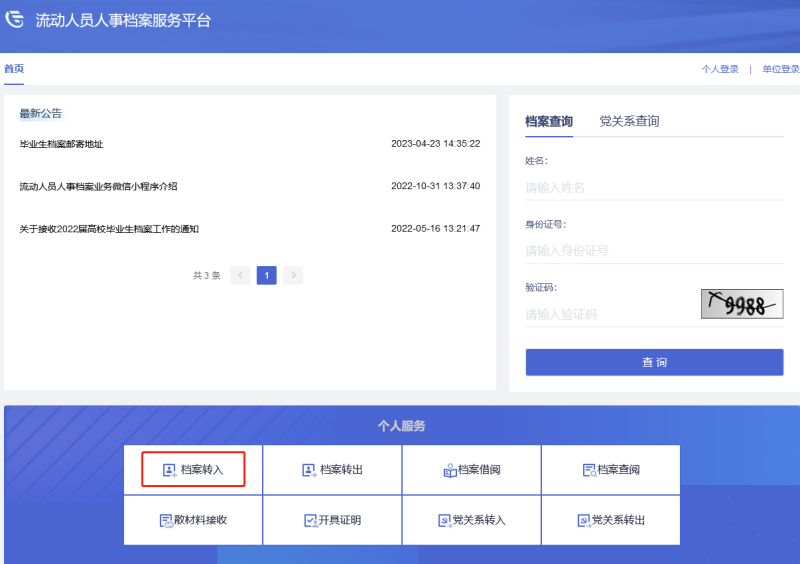Click the 最新公告 heading
This screenshot has height=564, width=800.
point(41,114)
